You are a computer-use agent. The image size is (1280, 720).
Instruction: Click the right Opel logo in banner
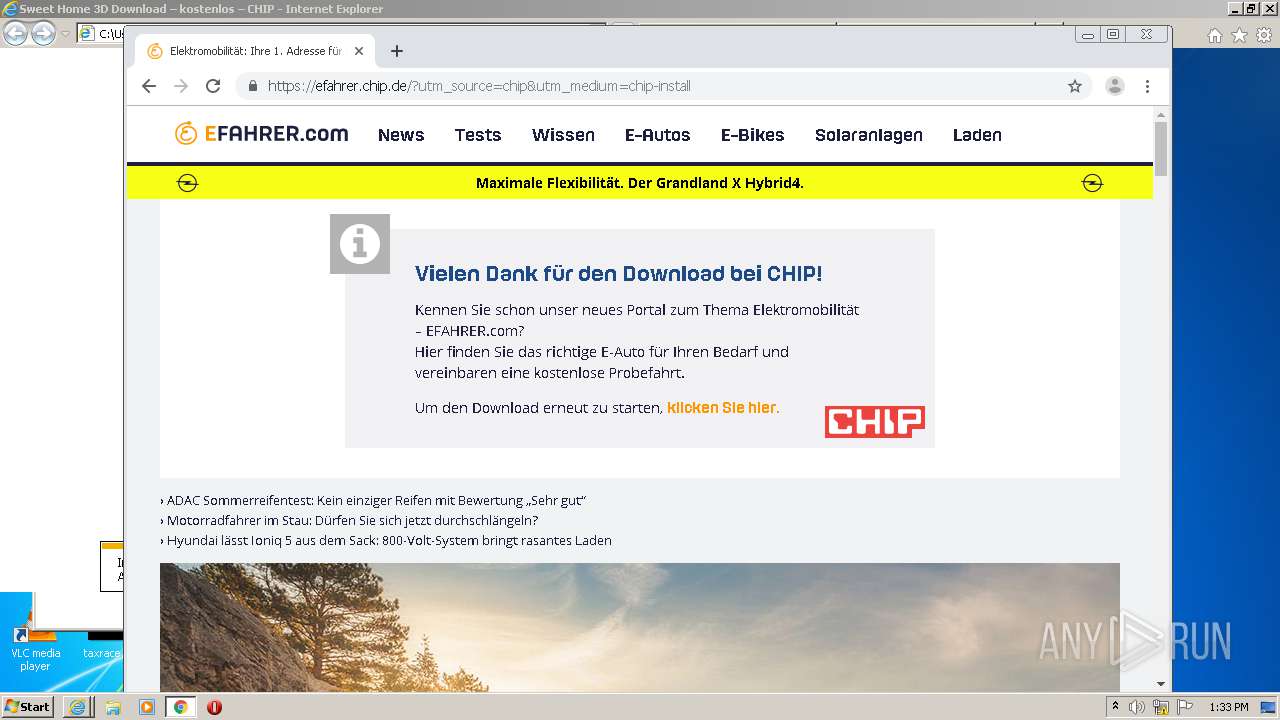1092,183
